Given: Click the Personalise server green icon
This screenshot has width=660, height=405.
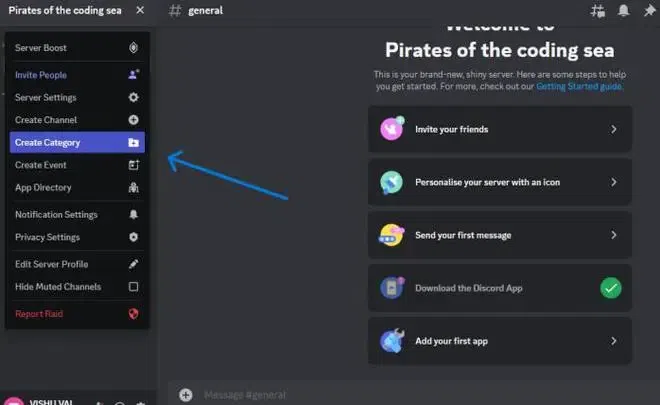Looking at the screenshot, I should 391,182.
